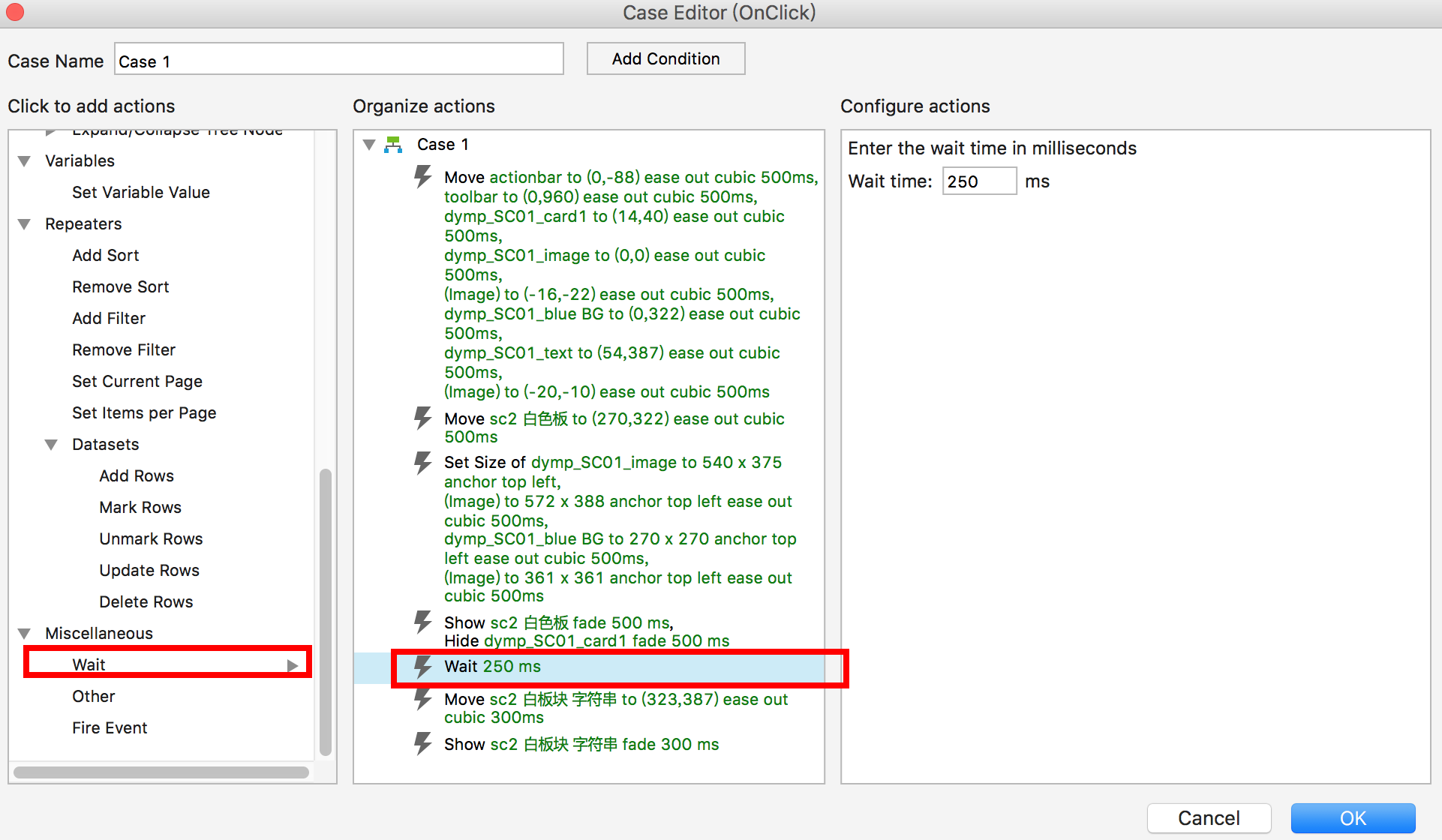This screenshot has height=840, width=1442.
Task: Collapse the Repeaters section
Action: (25, 223)
